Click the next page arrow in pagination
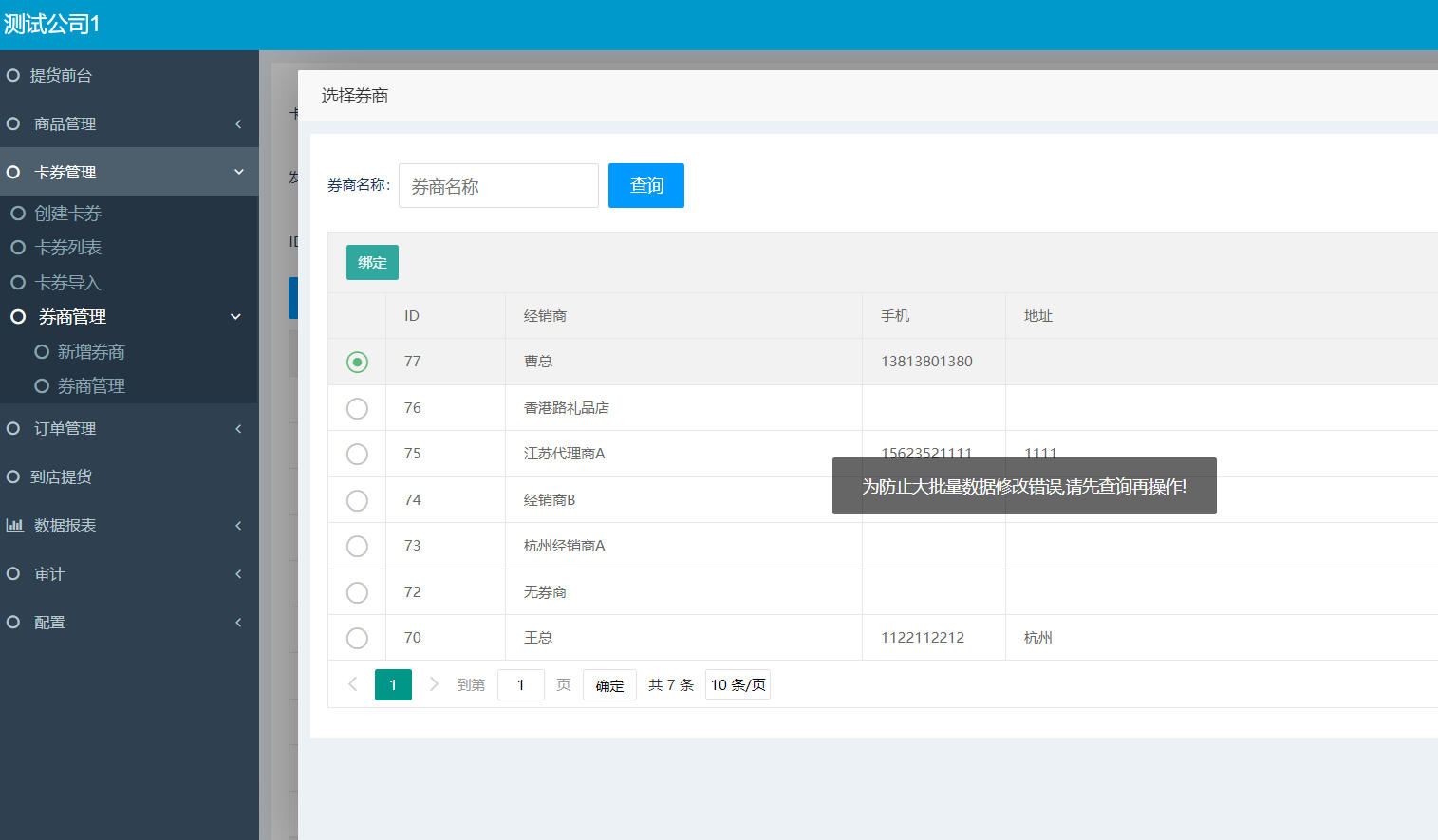 [x=434, y=684]
